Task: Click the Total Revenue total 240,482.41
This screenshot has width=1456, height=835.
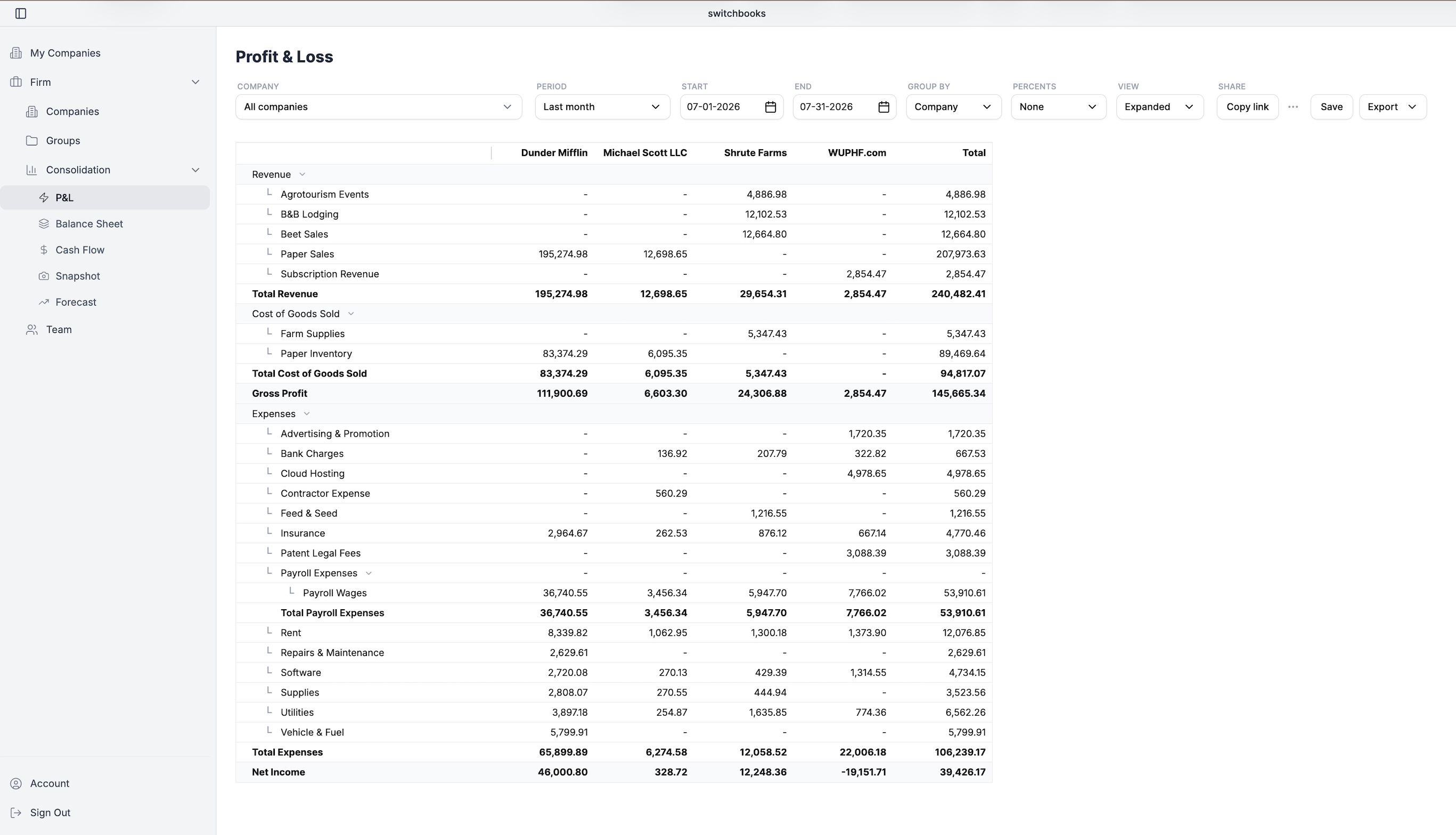Action: 958,293
